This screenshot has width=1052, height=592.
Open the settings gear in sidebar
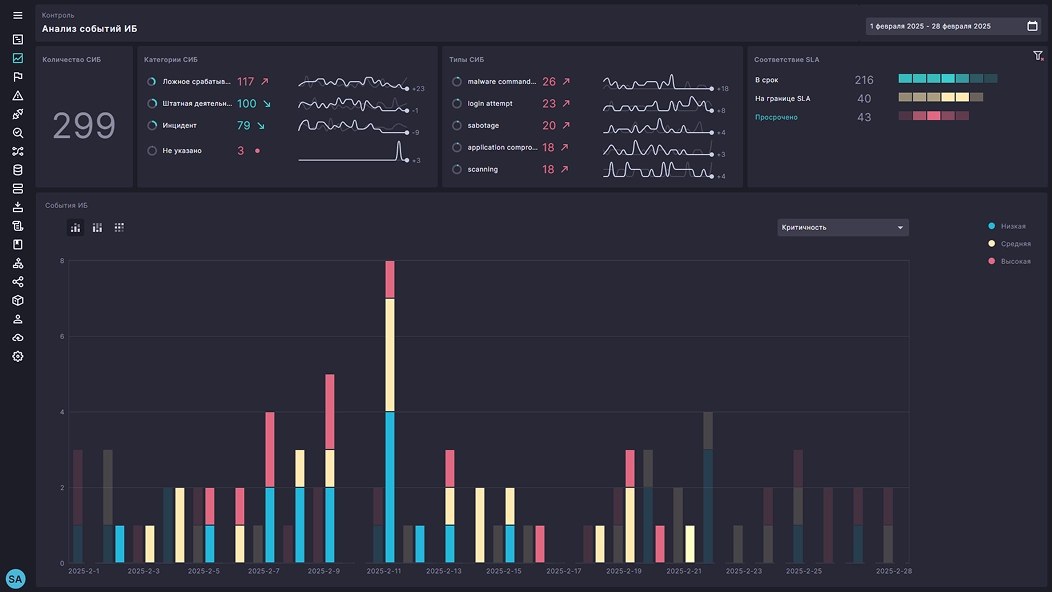click(x=17, y=357)
